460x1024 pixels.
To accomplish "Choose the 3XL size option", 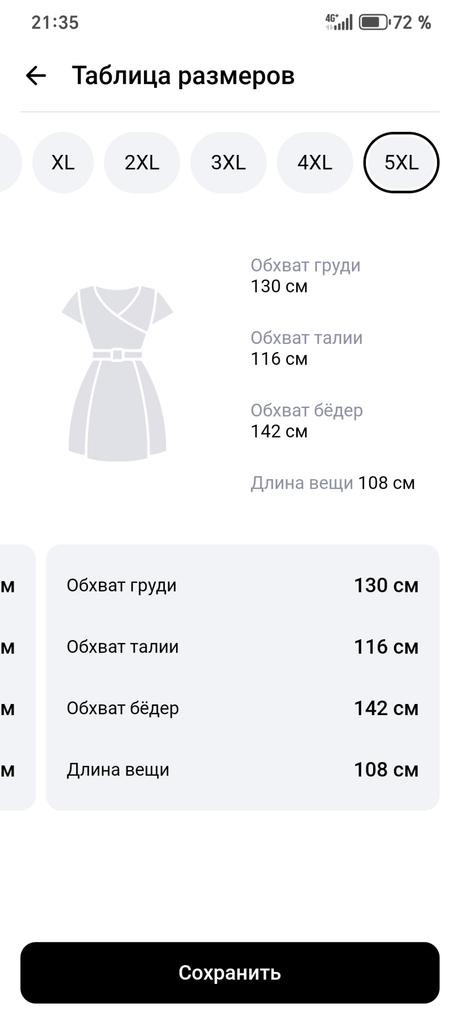I will (228, 163).
